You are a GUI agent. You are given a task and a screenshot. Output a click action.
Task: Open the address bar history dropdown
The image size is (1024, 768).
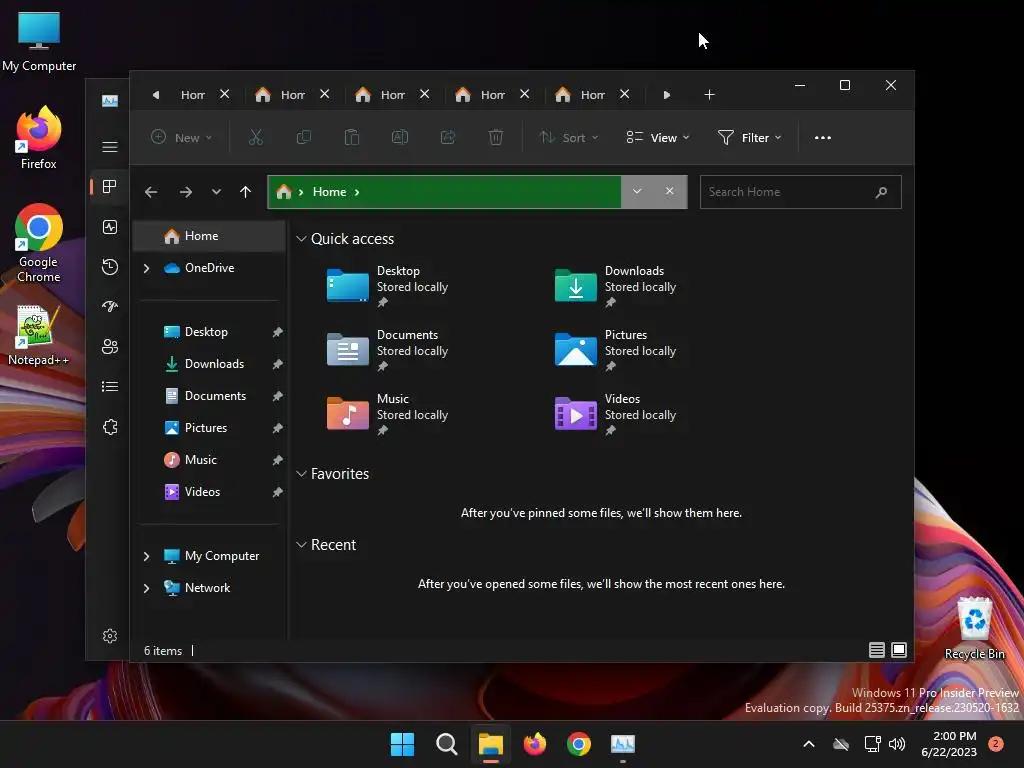point(637,191)
